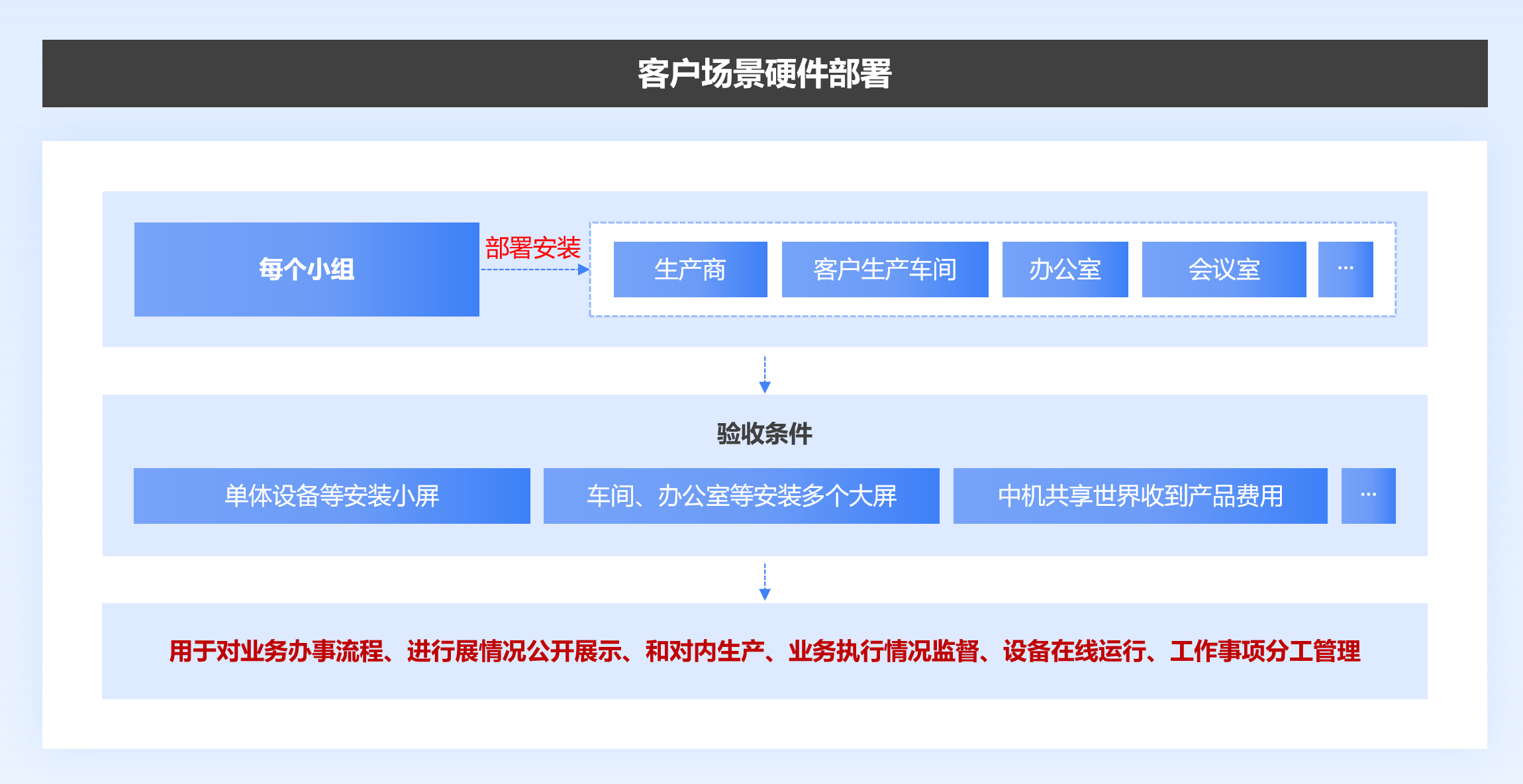This screenshot has width=1523, height=784.
Task: Click the dashed arrow below 验收条件 panel
Action: (x=765, y=581)
